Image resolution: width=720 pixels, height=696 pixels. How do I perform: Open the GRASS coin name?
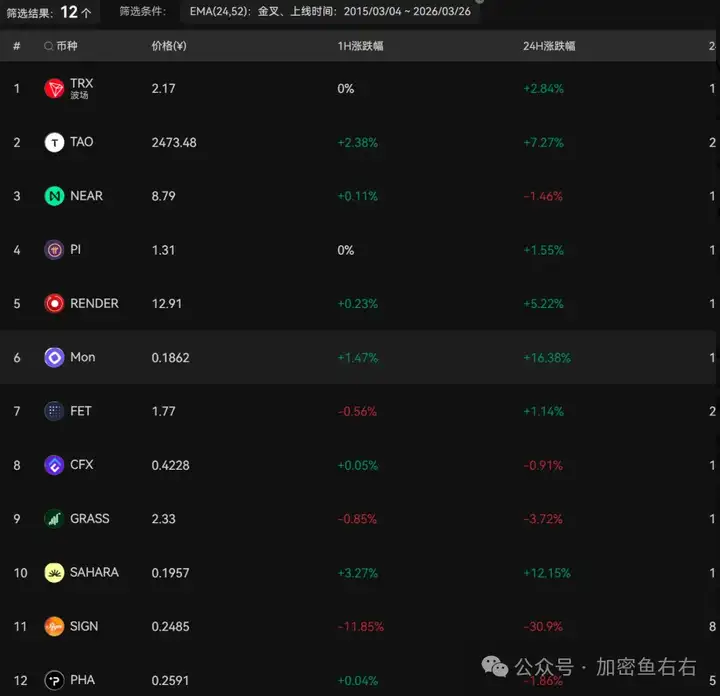click(x=90, y=519)
